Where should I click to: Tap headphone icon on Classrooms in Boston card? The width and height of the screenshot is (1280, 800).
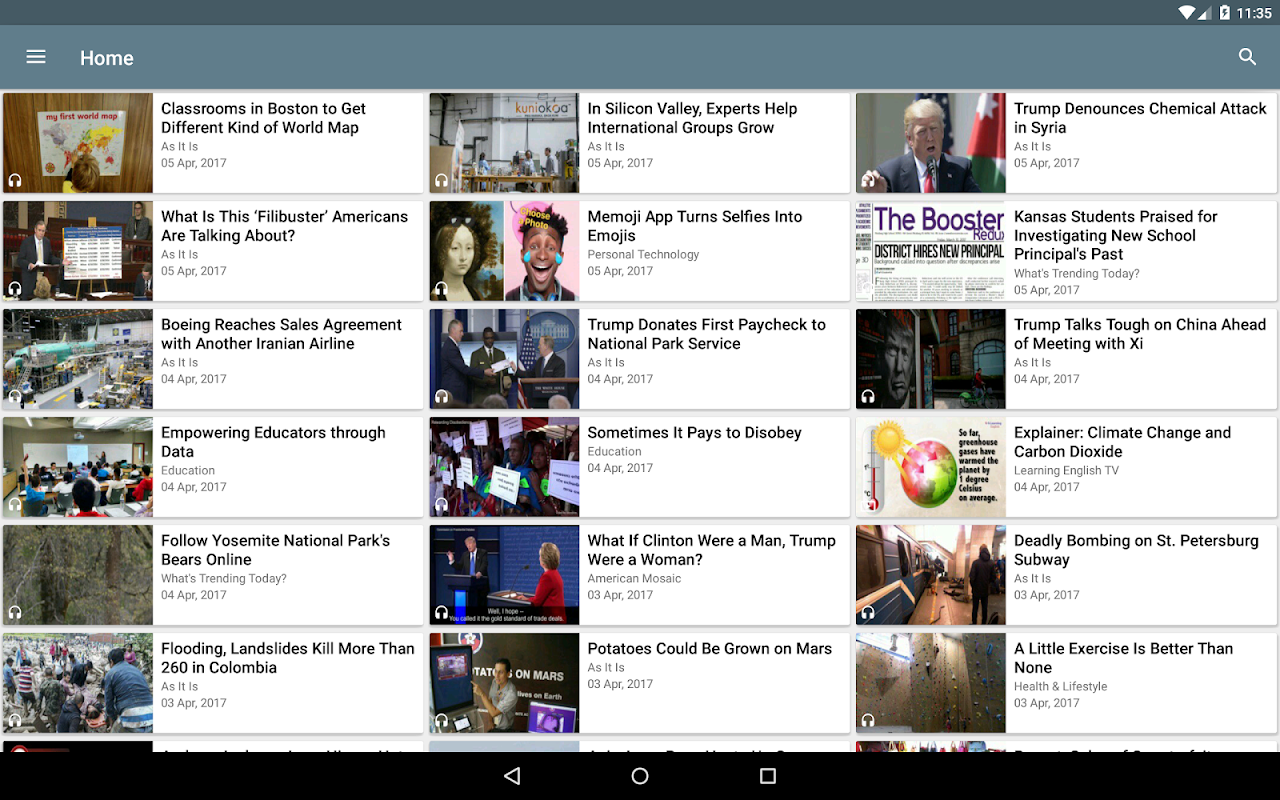pyautogui.click(x=15, y=181)
